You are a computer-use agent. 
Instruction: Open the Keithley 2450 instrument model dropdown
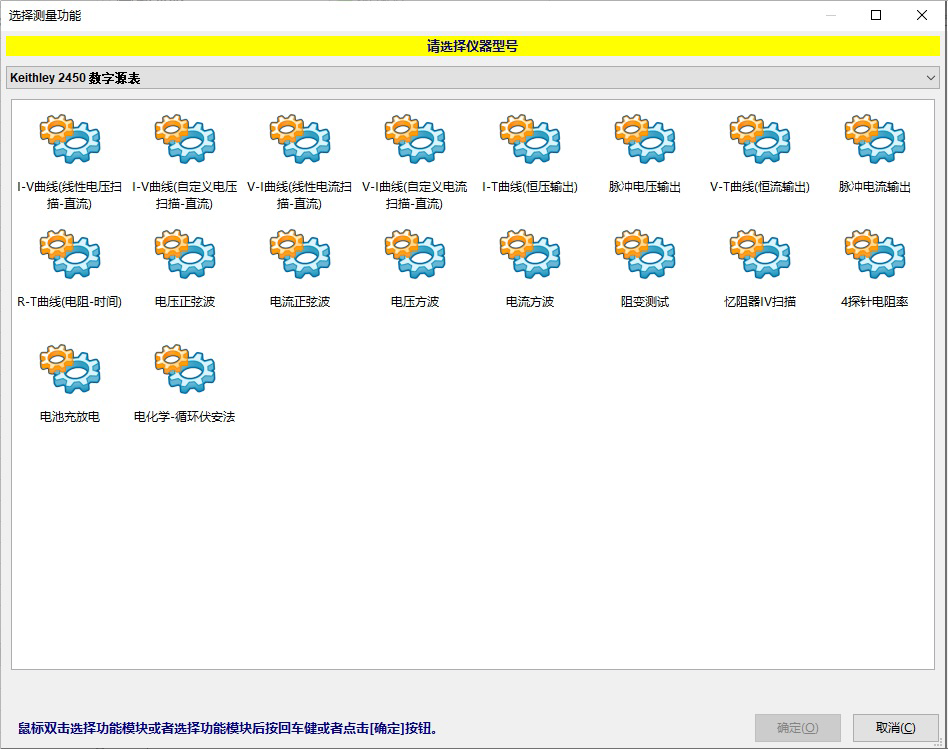coord(473,78)
